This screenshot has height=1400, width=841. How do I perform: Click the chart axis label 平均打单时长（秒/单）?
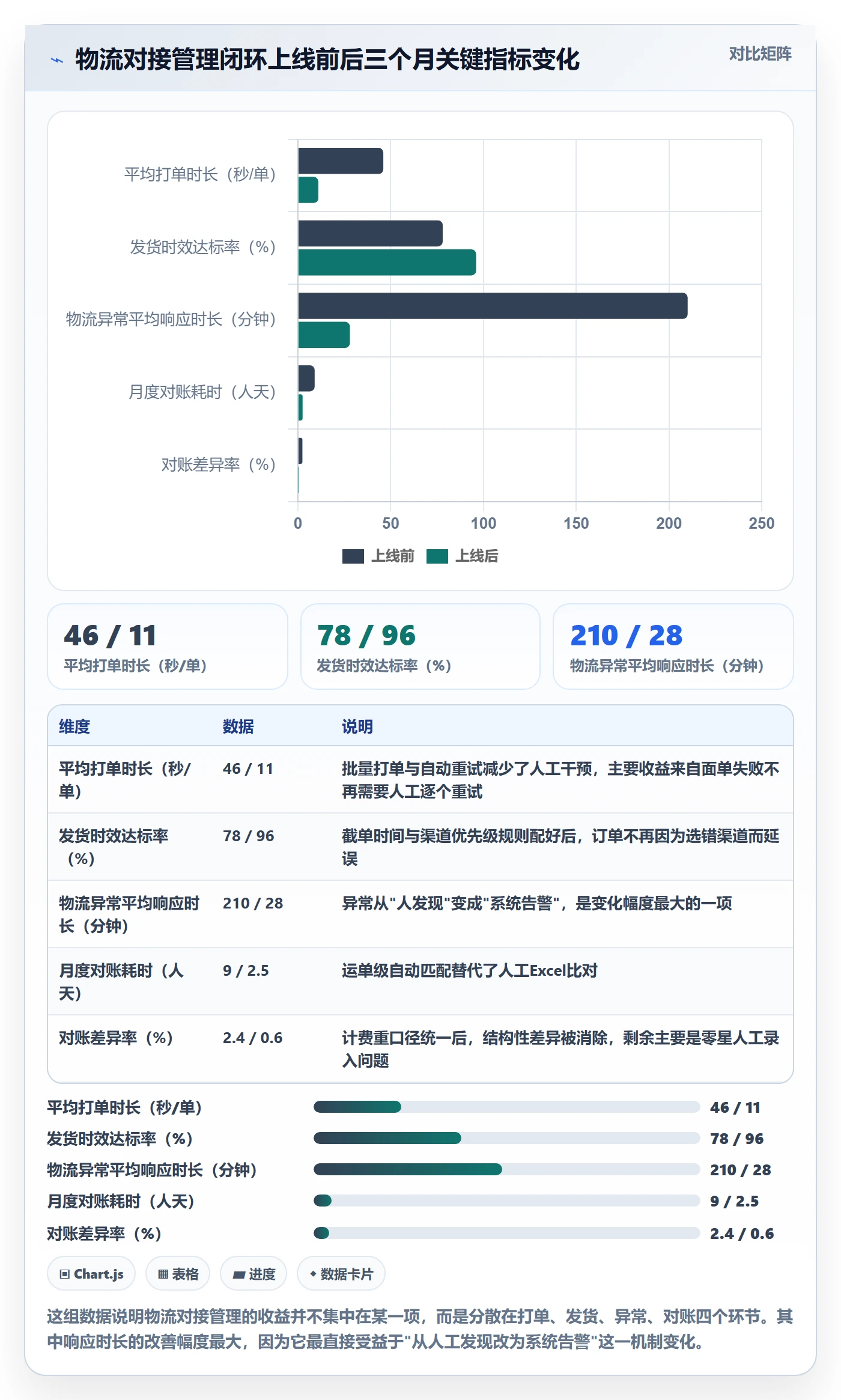[200, 175]
